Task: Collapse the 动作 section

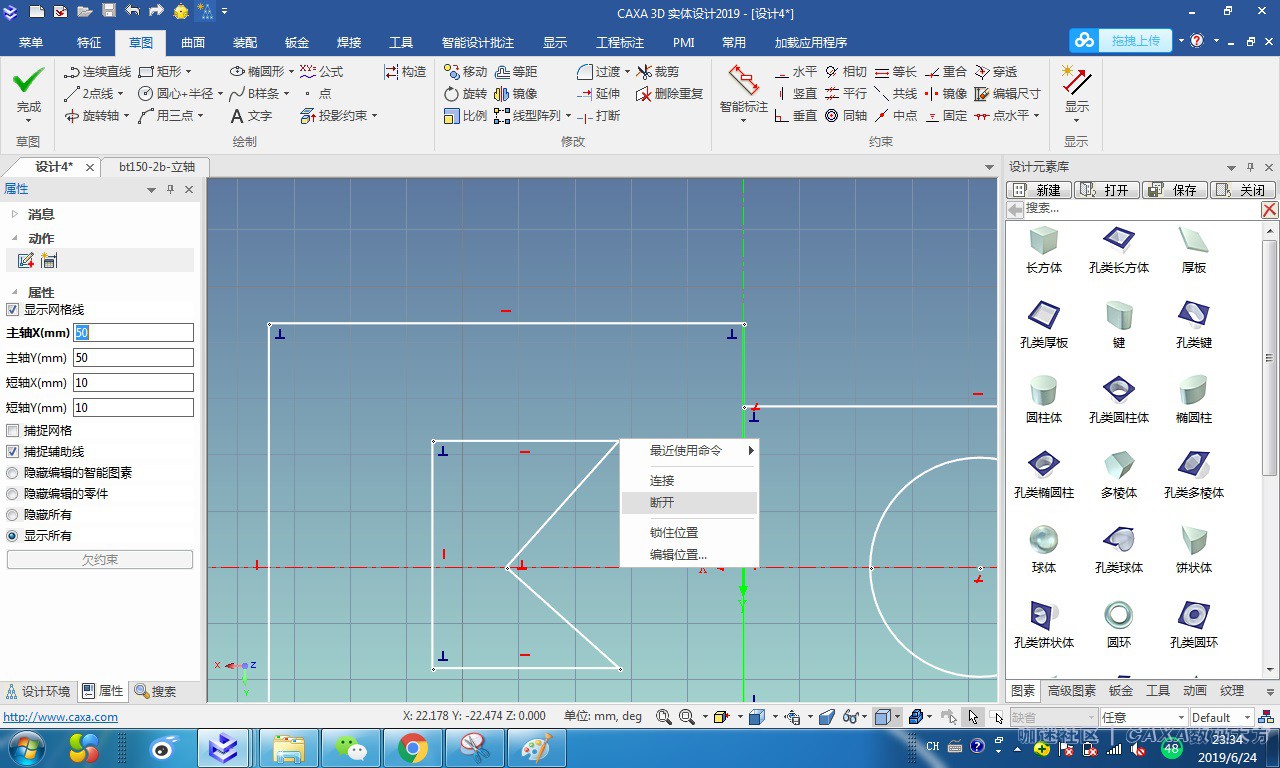Action: tap(14, 238)
